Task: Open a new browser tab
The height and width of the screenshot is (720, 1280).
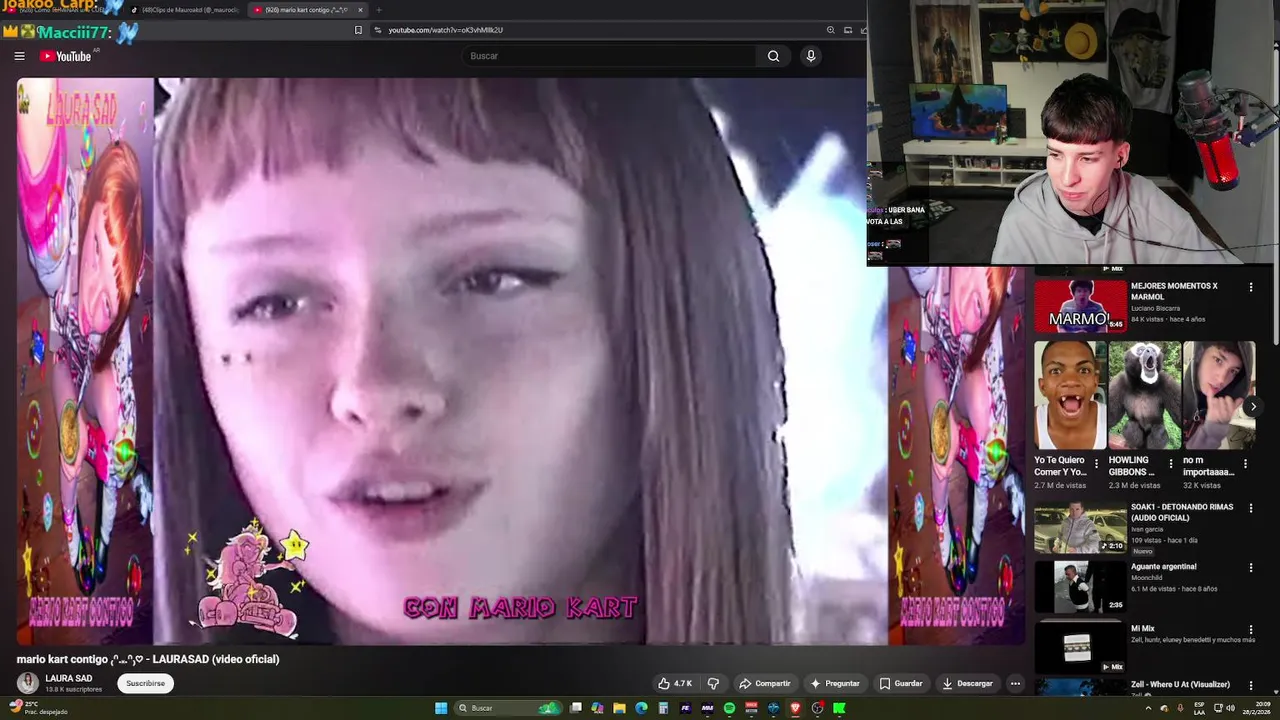Action: 378,10
